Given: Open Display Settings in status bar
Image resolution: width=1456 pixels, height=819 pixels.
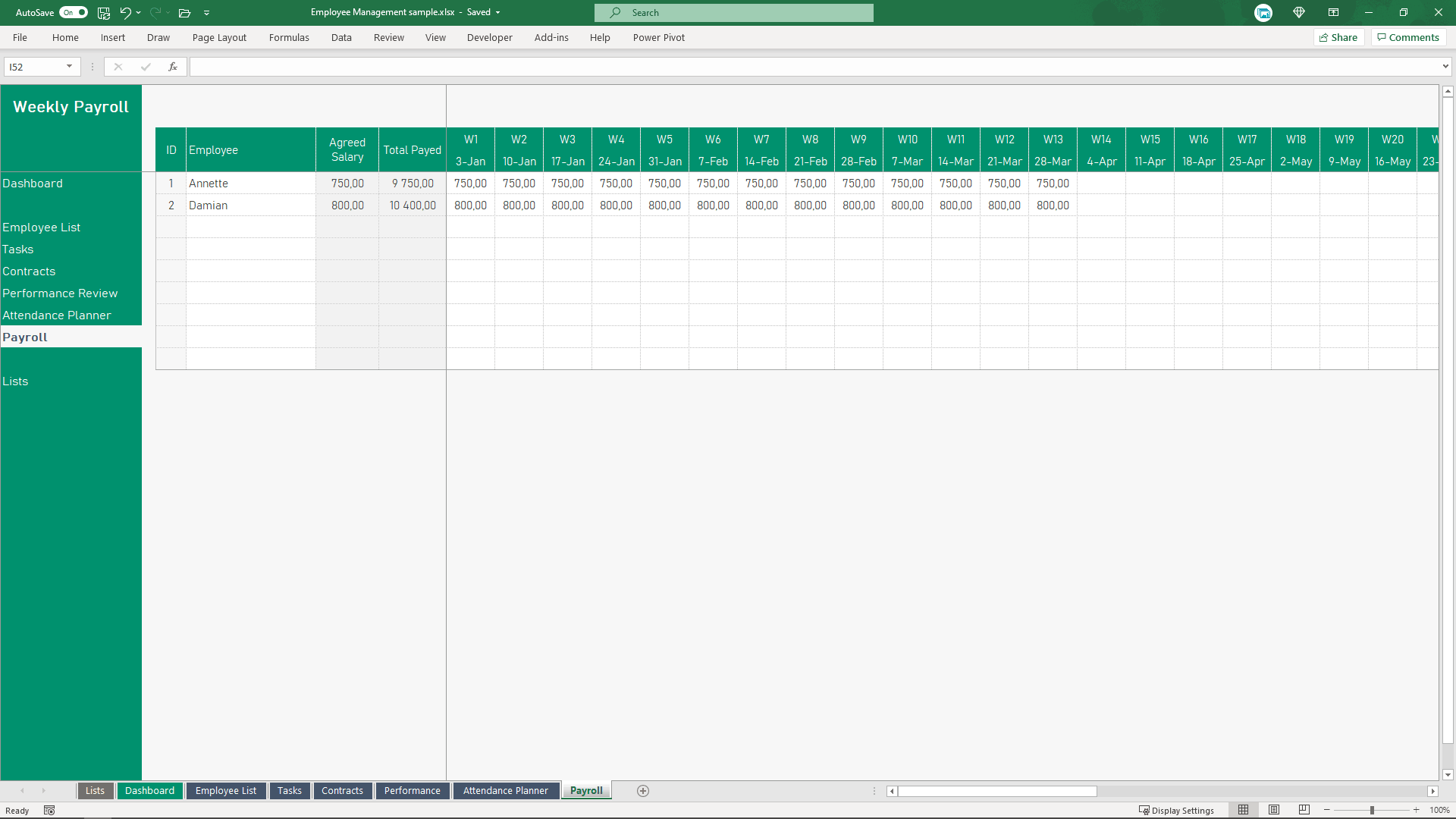Looking at the screenshot, I should [x=1176, y=811].
